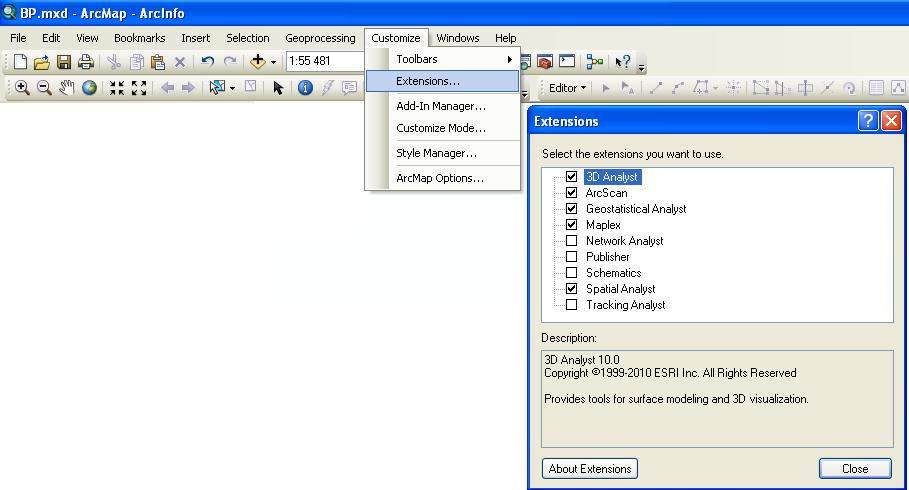Go back to previous extent
Image resolution: width=909 pixels, height=490 pixels.
click(x=168, y=88)
